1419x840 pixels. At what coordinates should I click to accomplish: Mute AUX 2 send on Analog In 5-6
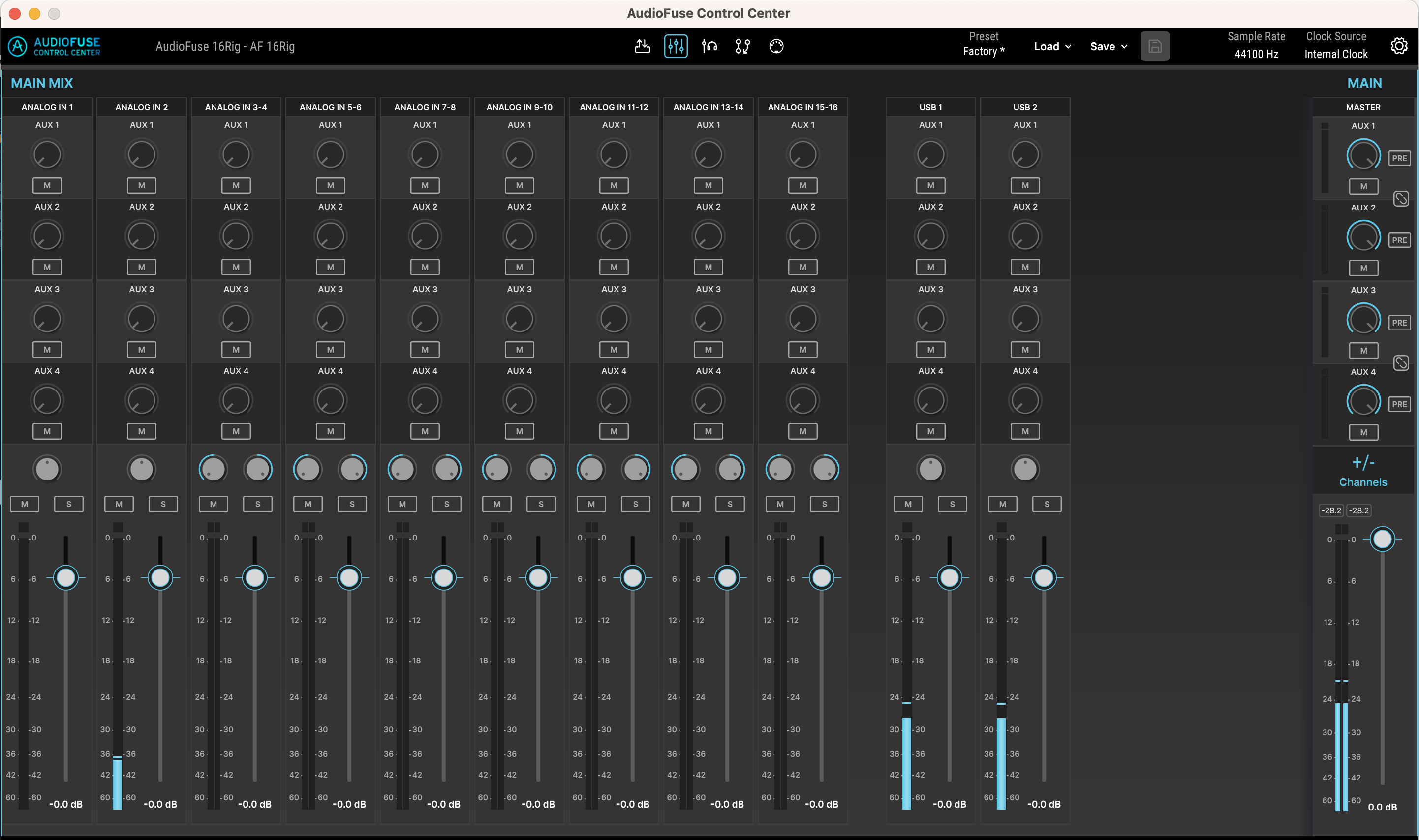pyautogui.click(x=331, y=267)
